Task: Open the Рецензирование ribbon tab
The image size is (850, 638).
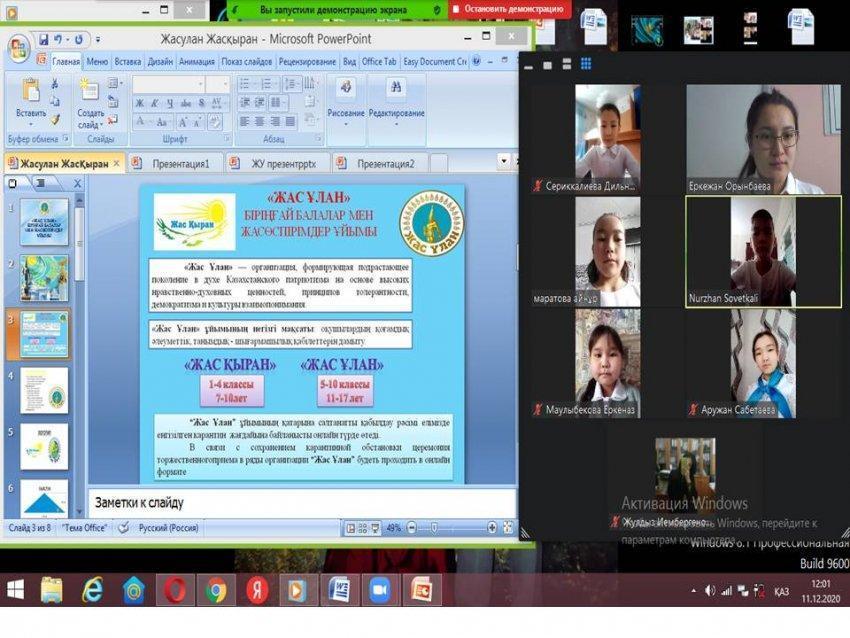Action: pos(307,62)
